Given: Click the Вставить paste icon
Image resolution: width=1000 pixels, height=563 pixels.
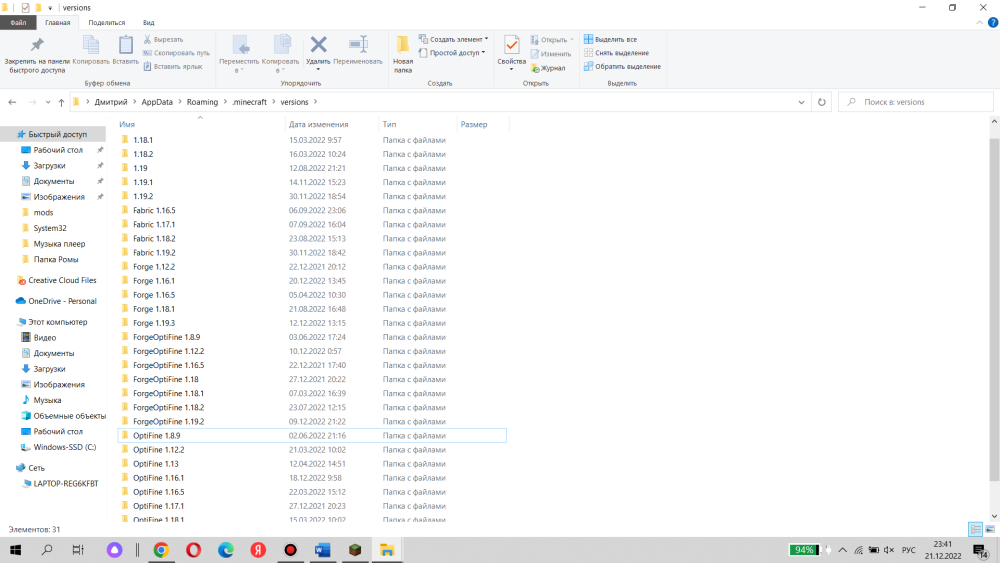Looking at the screenshot, I should coord(126,50).
